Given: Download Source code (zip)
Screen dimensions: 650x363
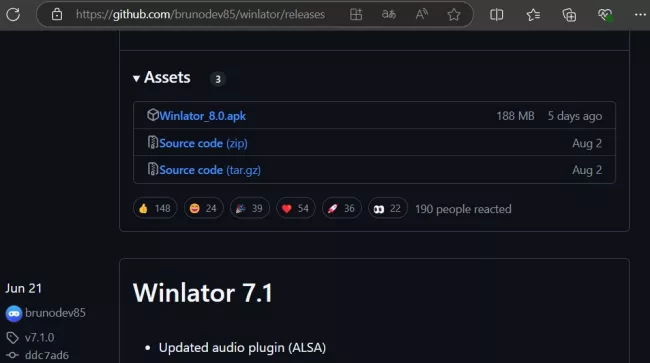Looking at the screenshot, I should 203,143.
